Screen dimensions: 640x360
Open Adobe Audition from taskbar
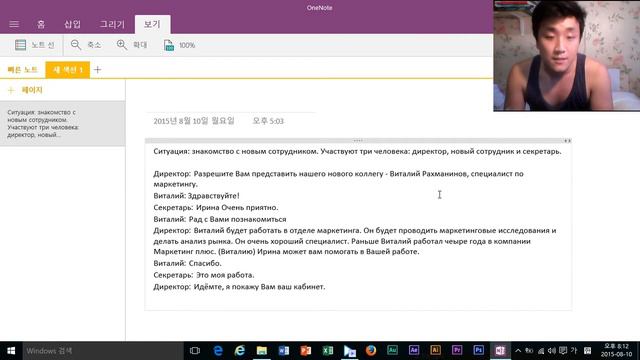coord(392,350)
